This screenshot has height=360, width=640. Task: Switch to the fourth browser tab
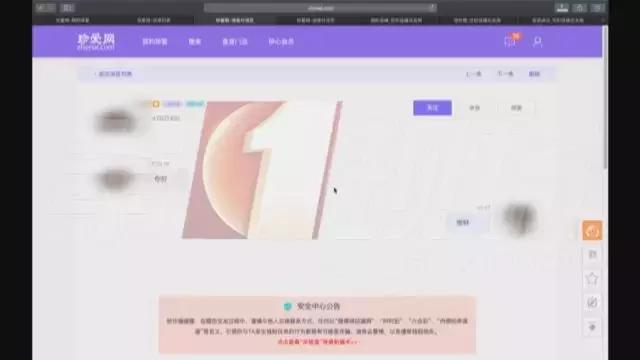[x=316, y=20]
